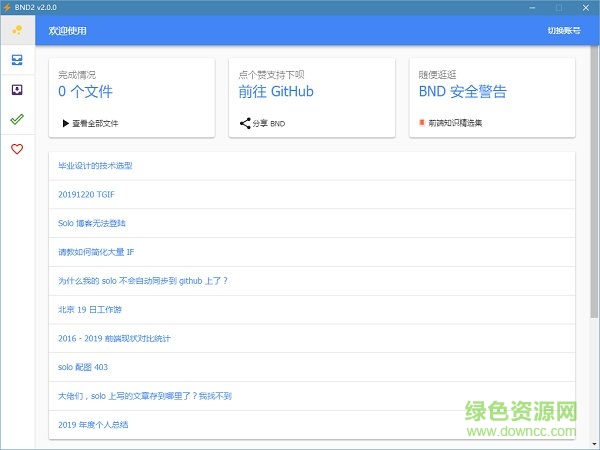600x450 pixels.
Task: Open 2016 - 2019 前端现状对比统计 post
Action: [114, 339]
